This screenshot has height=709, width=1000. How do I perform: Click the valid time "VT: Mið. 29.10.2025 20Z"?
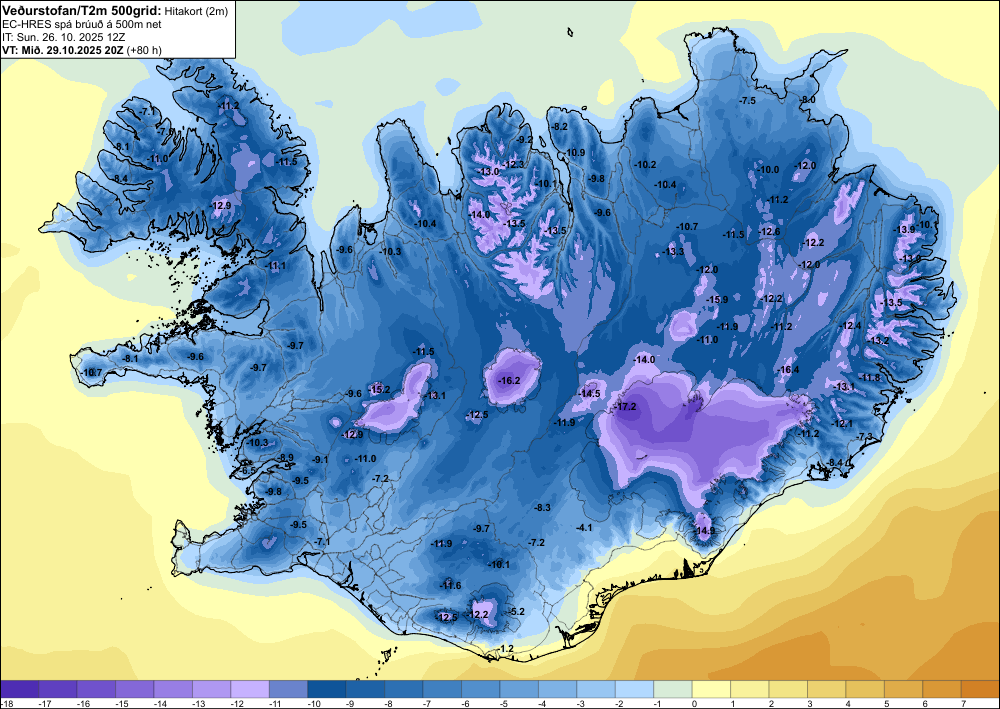pos(64,50)
